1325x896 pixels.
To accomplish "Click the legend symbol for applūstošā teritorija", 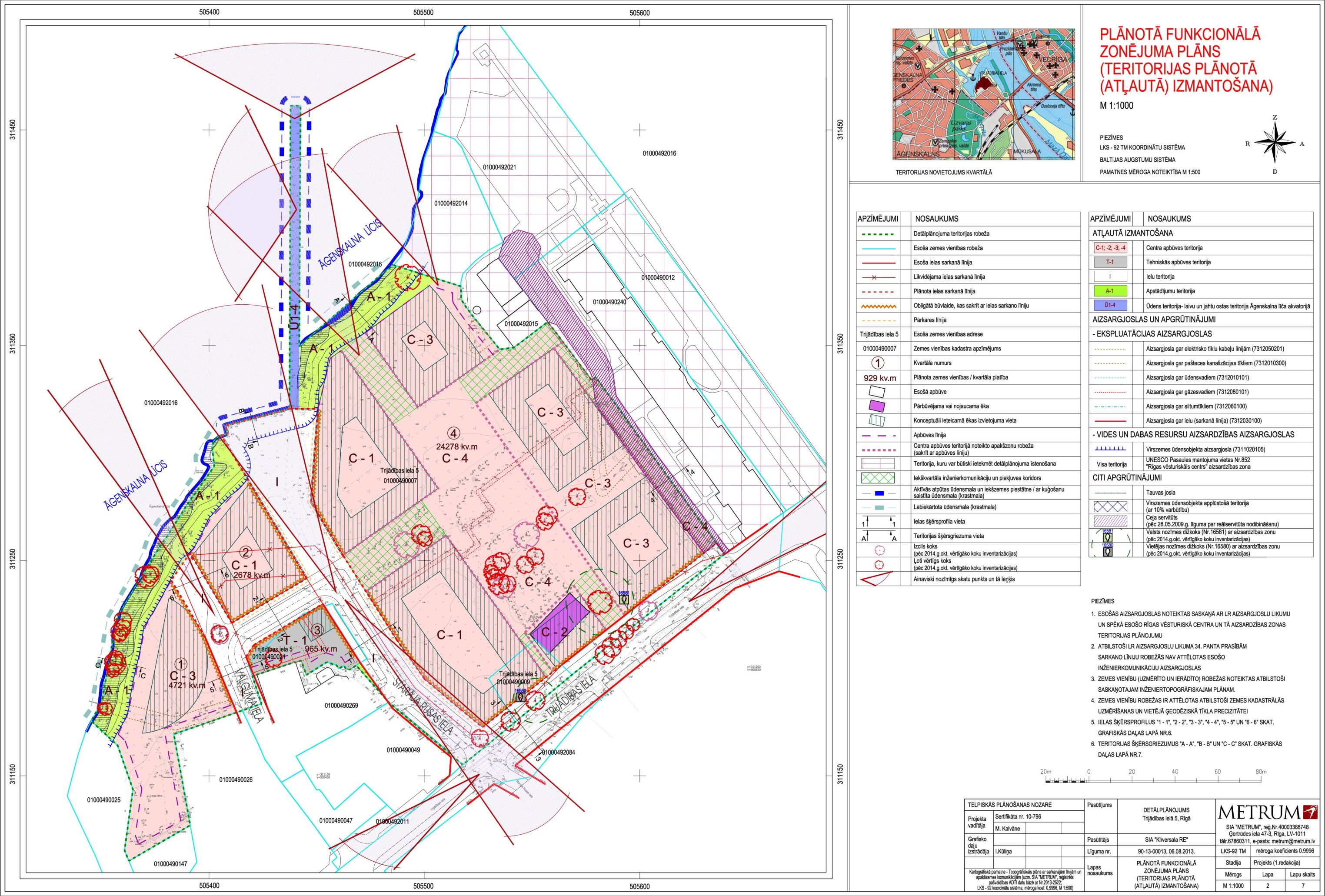I will coord(1110,506).
